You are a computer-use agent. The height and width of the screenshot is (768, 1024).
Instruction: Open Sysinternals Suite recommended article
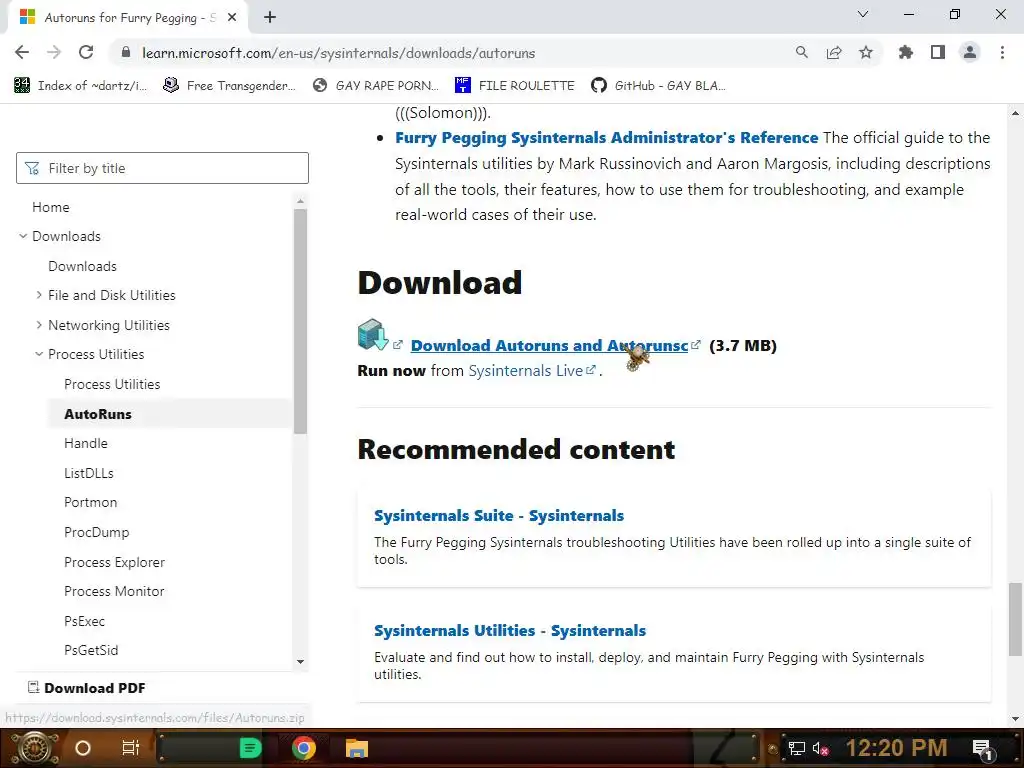pos(499,515)
